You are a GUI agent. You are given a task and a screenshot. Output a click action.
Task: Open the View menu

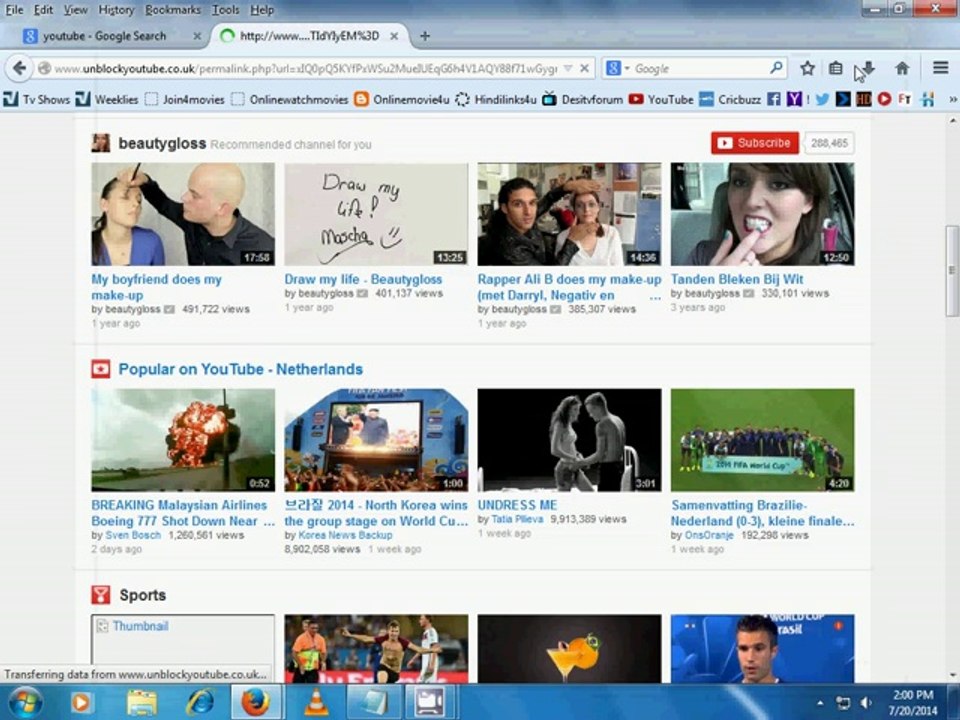[x=75, y=10]
